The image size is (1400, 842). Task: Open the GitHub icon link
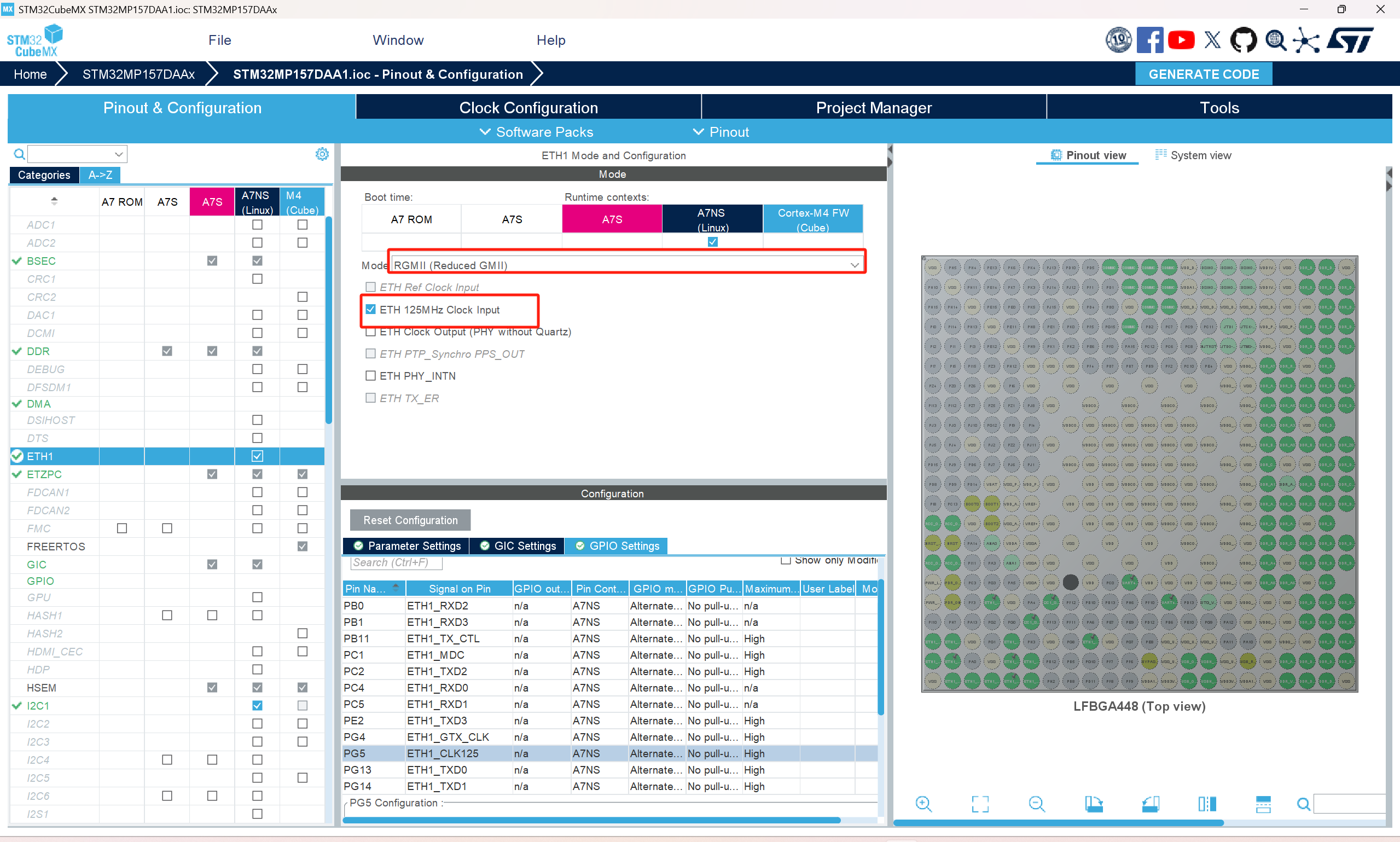(1243, 40)
